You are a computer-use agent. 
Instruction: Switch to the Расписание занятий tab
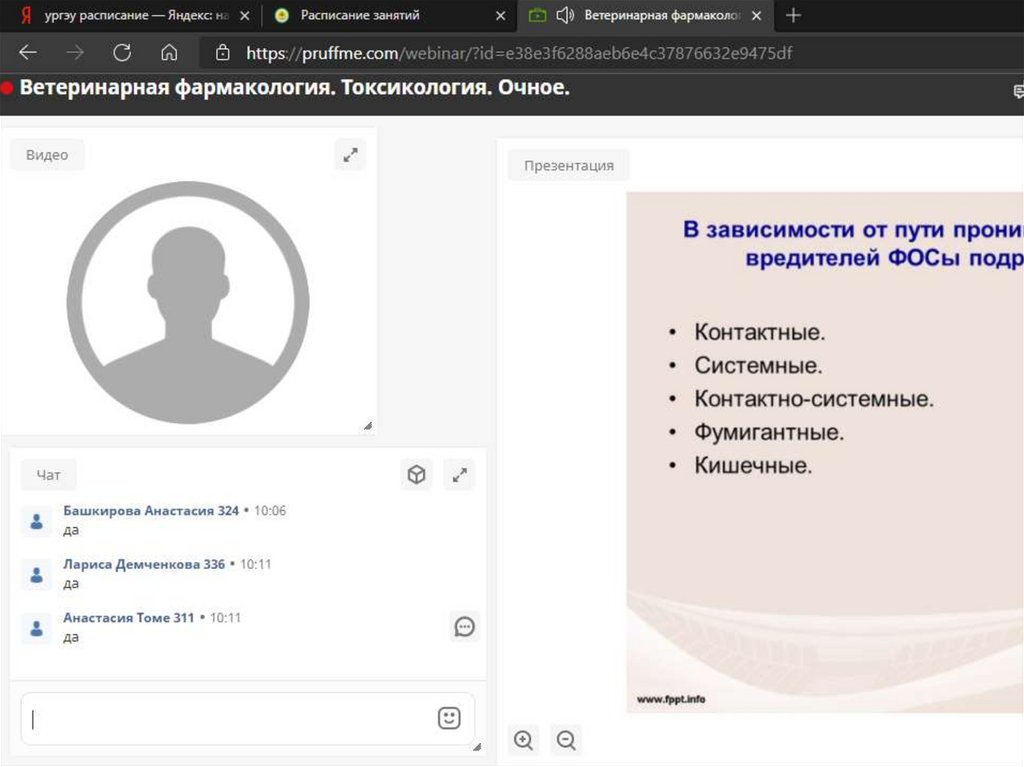(360, 16)
